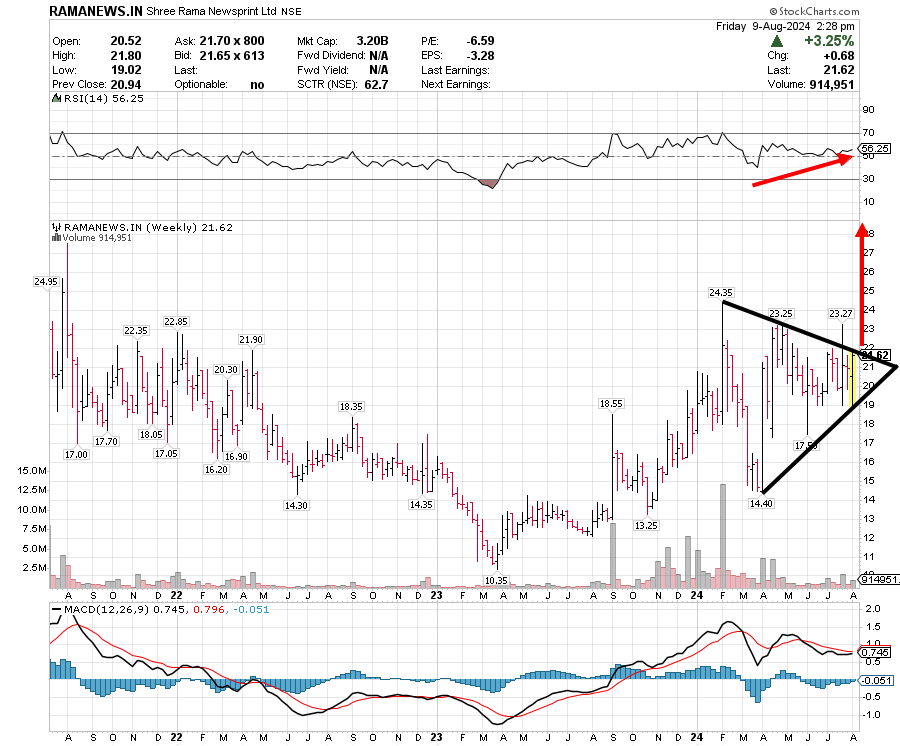
Task: Click the -0.051 tag on the MACD right axis
Action: (875, 681)
